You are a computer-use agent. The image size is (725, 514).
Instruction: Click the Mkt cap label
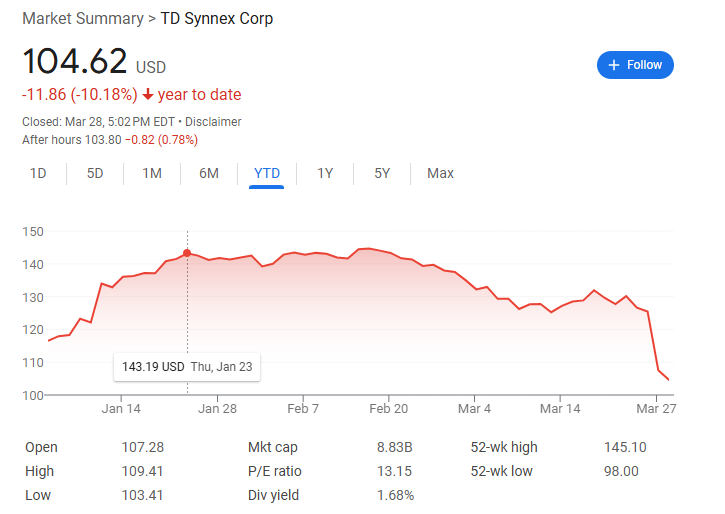(x=273, y=447)
